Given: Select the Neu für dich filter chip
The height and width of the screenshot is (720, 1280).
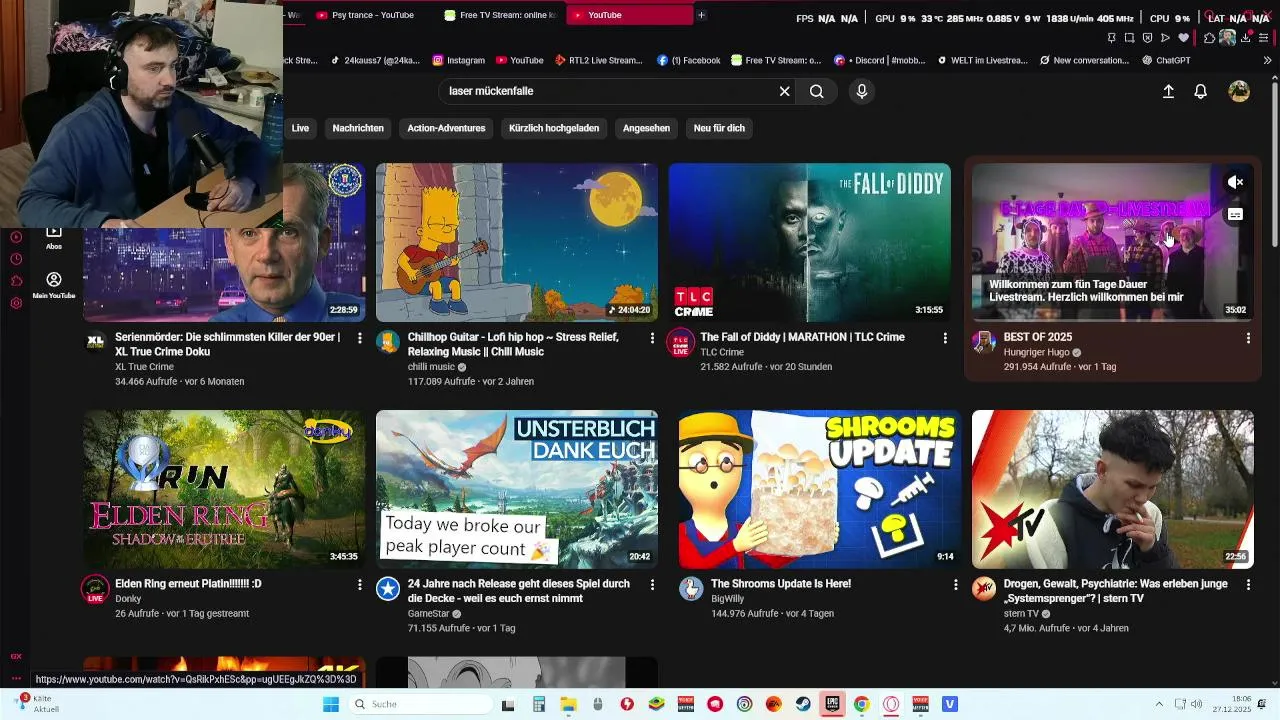Looking at the screenshot, I should pyautogui.click(x=719, y=128).
